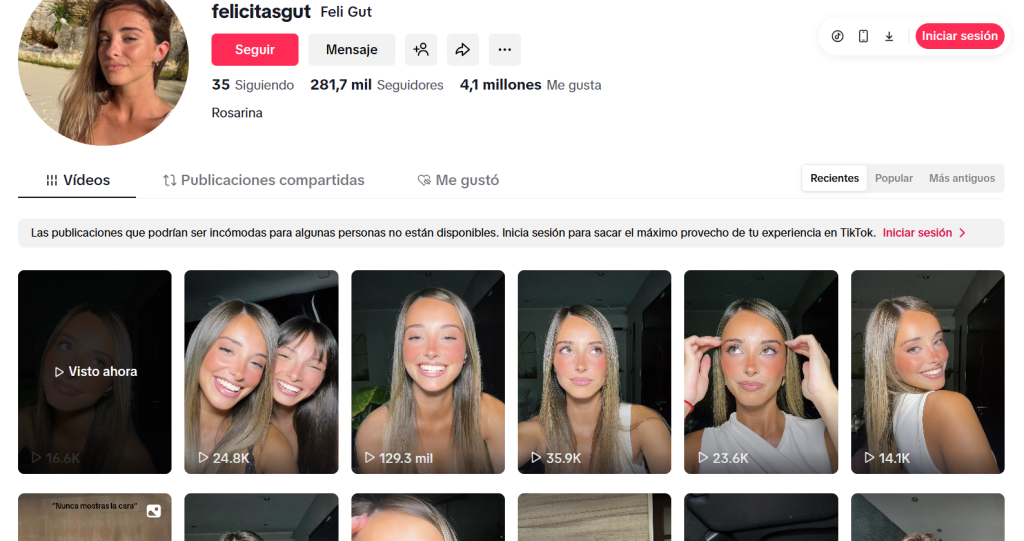Switch sorting to Popular
The image size is (1024, 541).
click(x=894, y=178)
